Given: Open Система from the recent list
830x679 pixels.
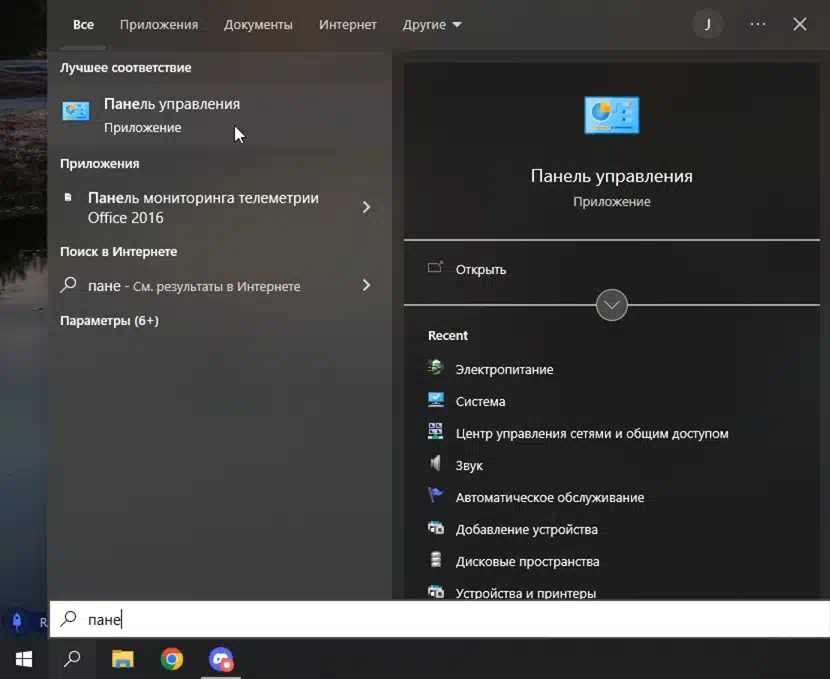Looking at the screenshot, I should pyautogui.click(x=480, y=401).
